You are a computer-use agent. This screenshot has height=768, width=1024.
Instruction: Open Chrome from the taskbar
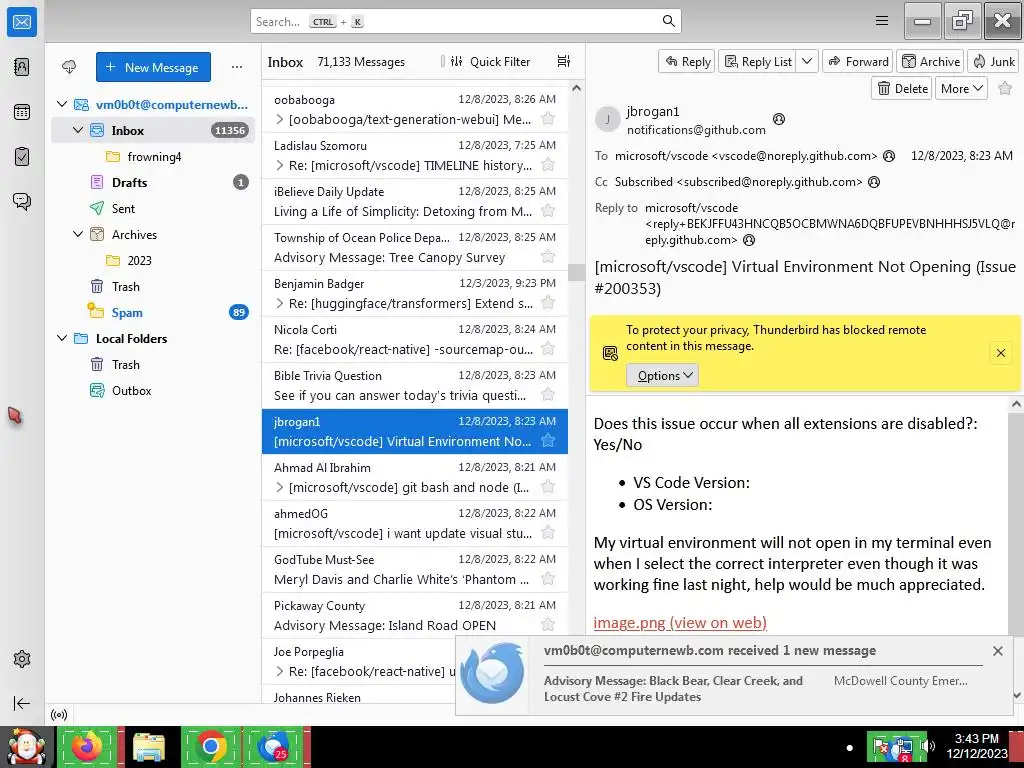[210, 746]
